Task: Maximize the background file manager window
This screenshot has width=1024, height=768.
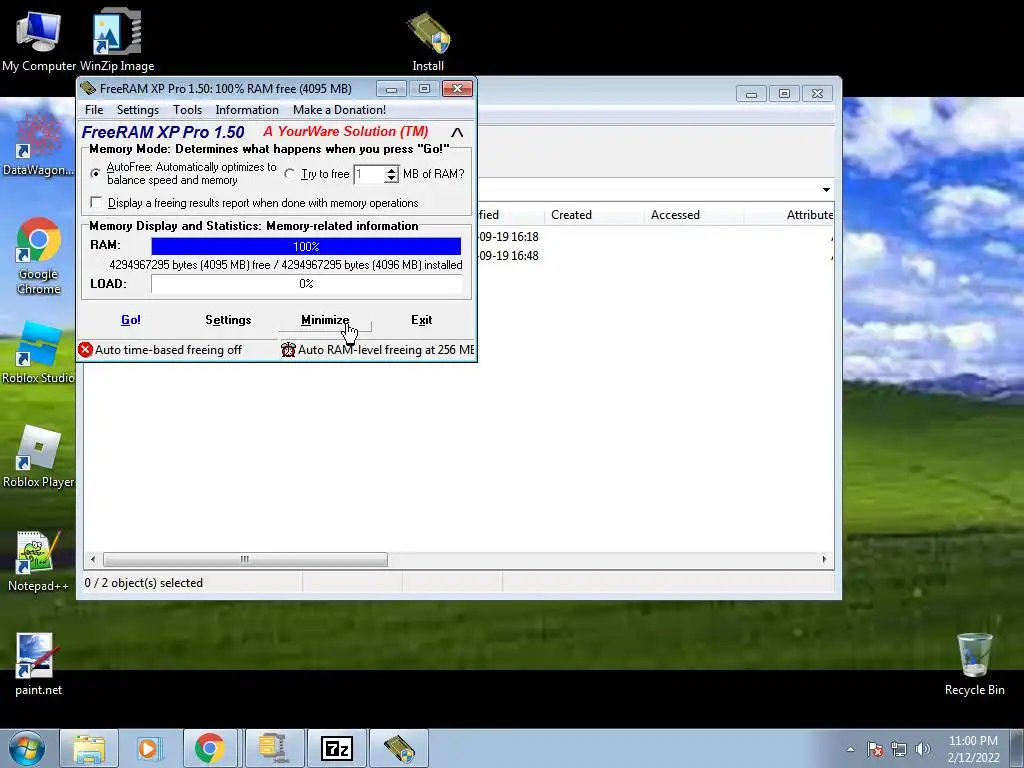Action: point(784,93)
